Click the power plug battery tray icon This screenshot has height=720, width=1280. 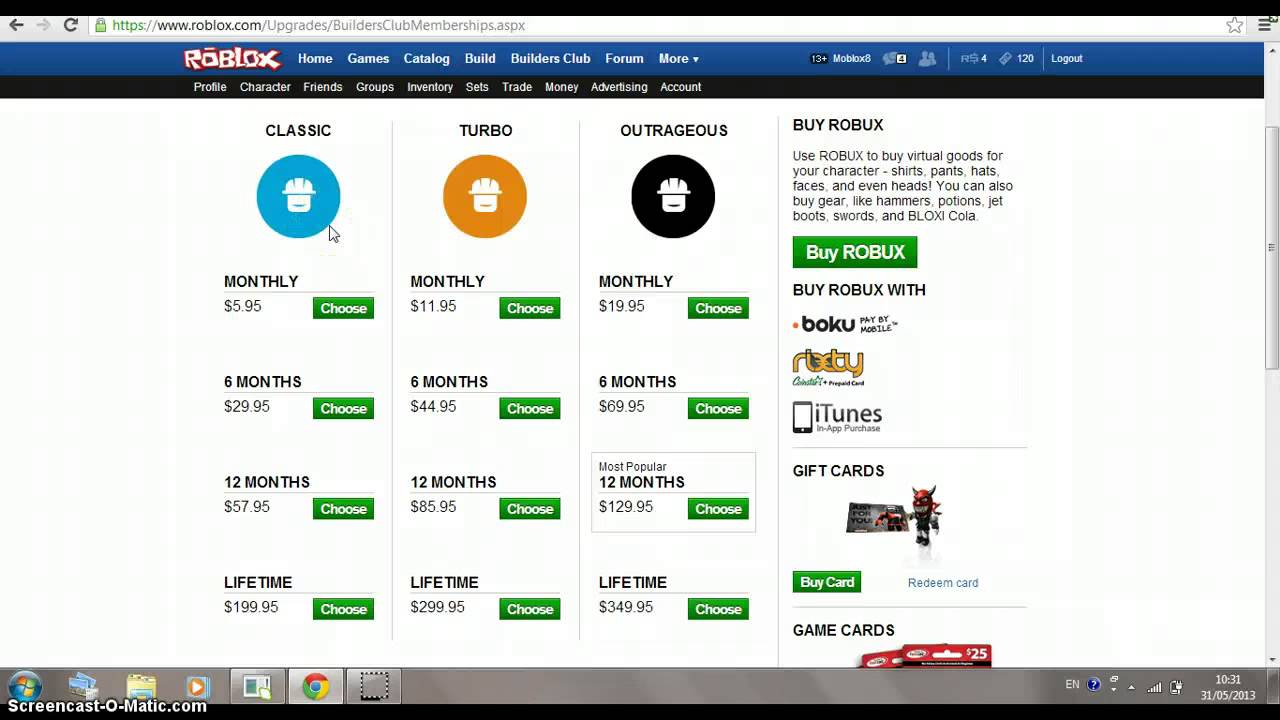[1177, 686]
